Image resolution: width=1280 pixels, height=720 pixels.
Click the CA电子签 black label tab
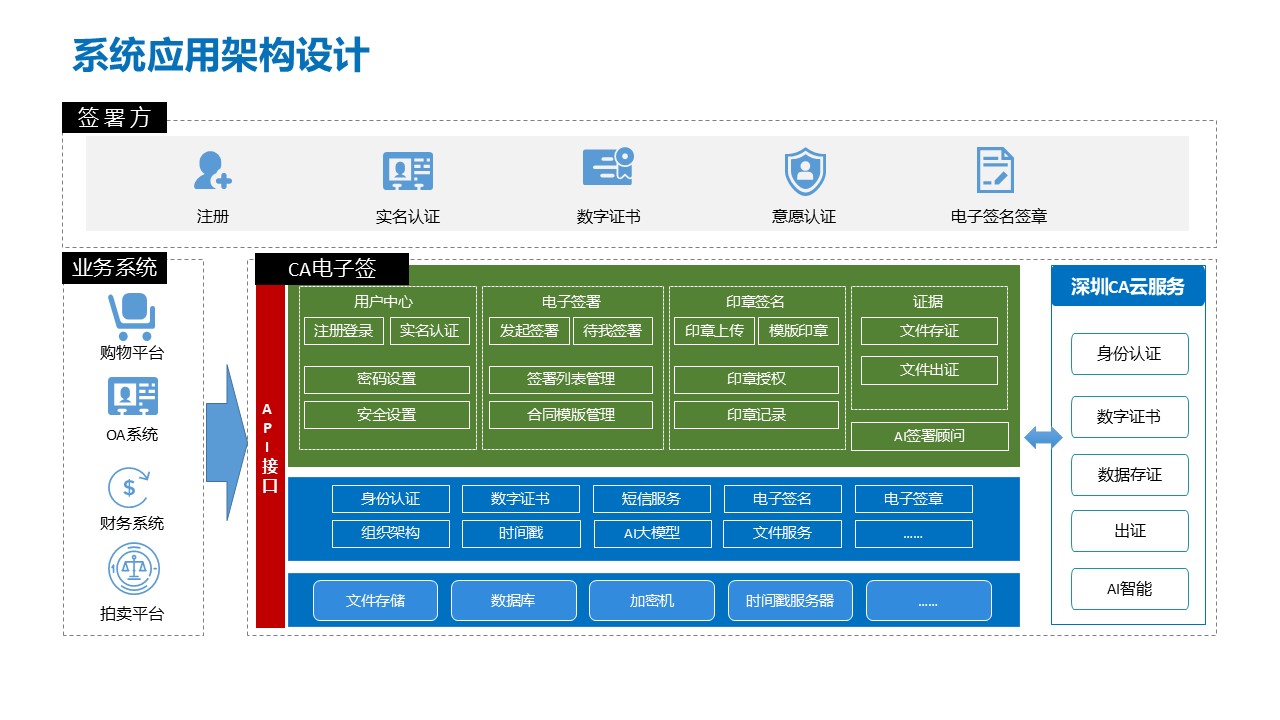pyautogui.click(x=332, y=269)
